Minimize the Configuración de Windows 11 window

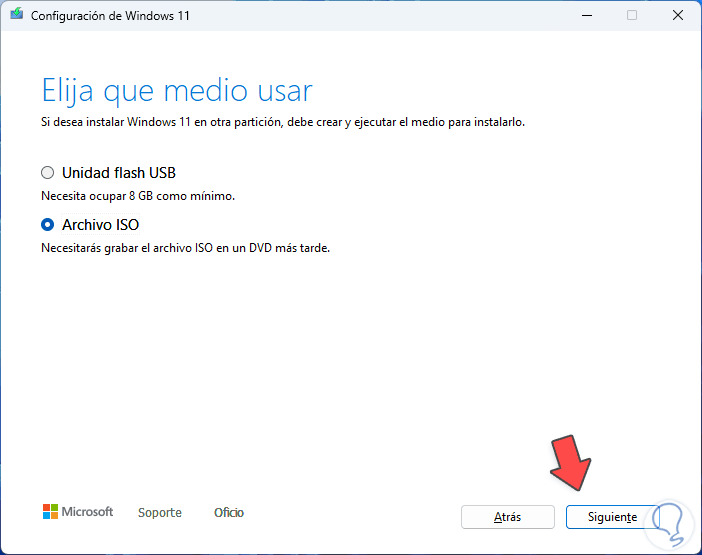[587, 16]
